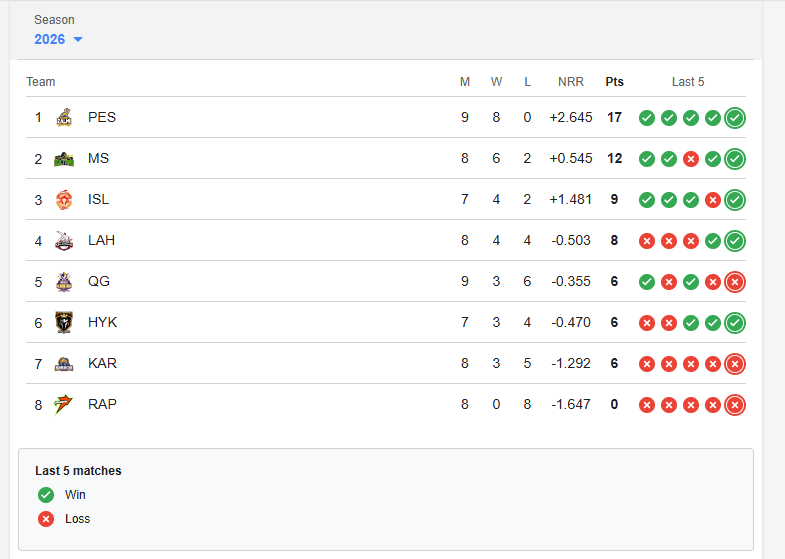The image size is (785, 559).
Task: Click the KAR team logo
Action: click(x=64, y=364)
